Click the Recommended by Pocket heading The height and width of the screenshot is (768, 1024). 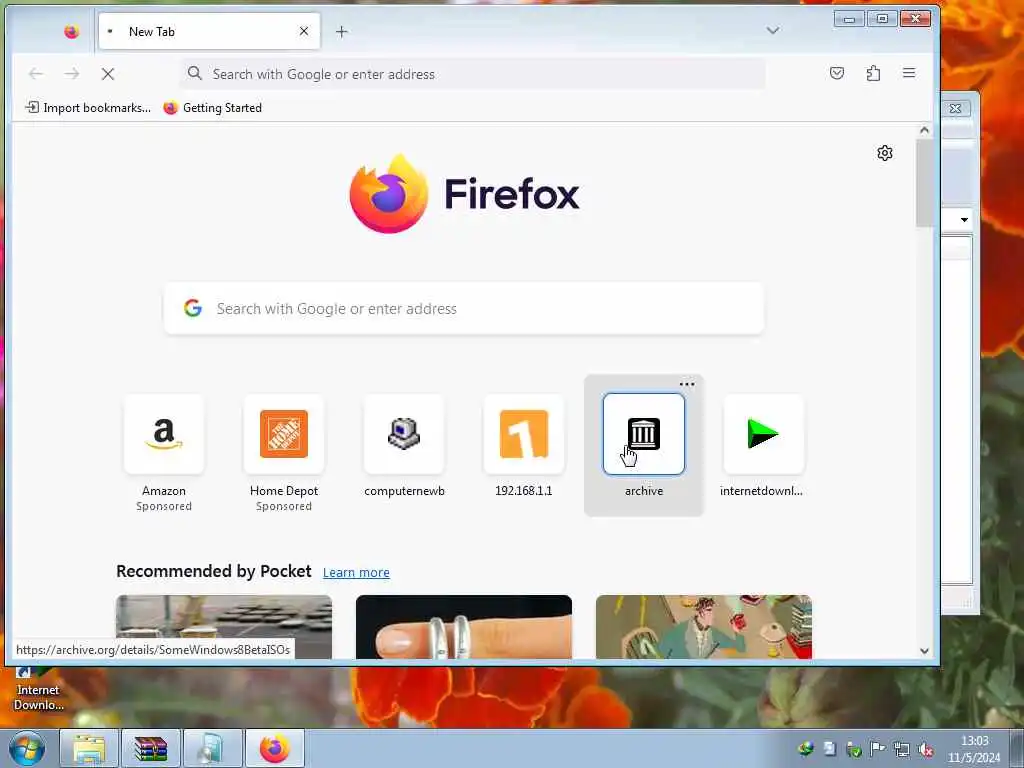(x=214, y=571)
